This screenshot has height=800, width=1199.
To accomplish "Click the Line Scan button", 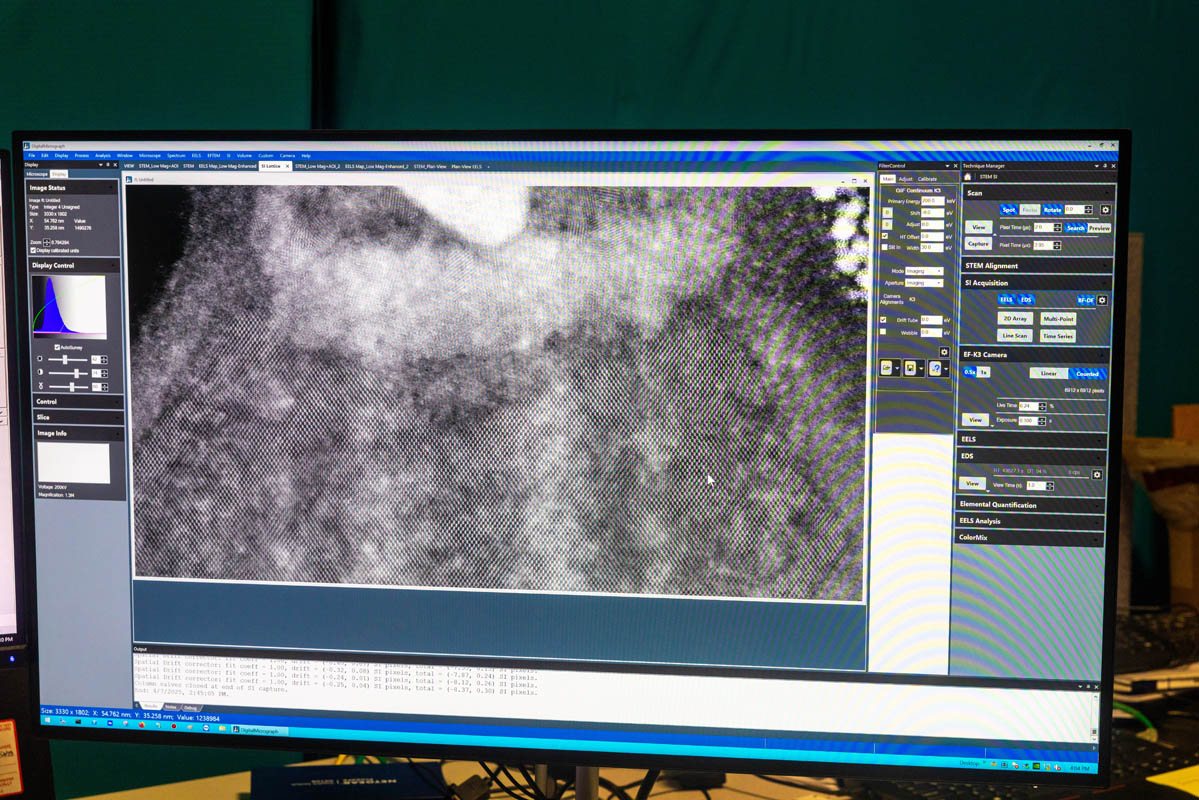I will [1014, 336].
